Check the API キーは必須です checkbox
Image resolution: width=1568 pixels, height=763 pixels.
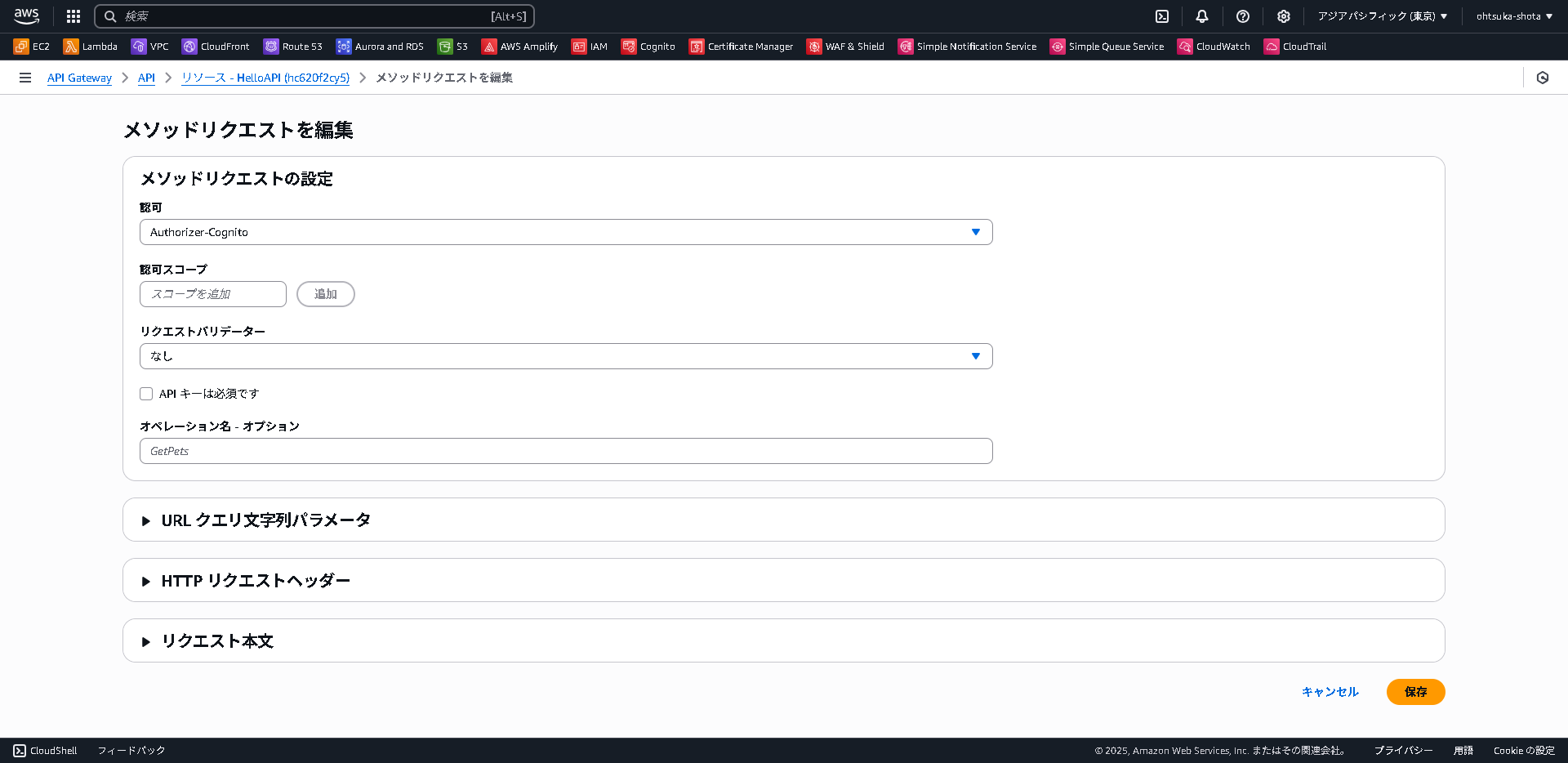pyautogui.click(x=146, y=393)
